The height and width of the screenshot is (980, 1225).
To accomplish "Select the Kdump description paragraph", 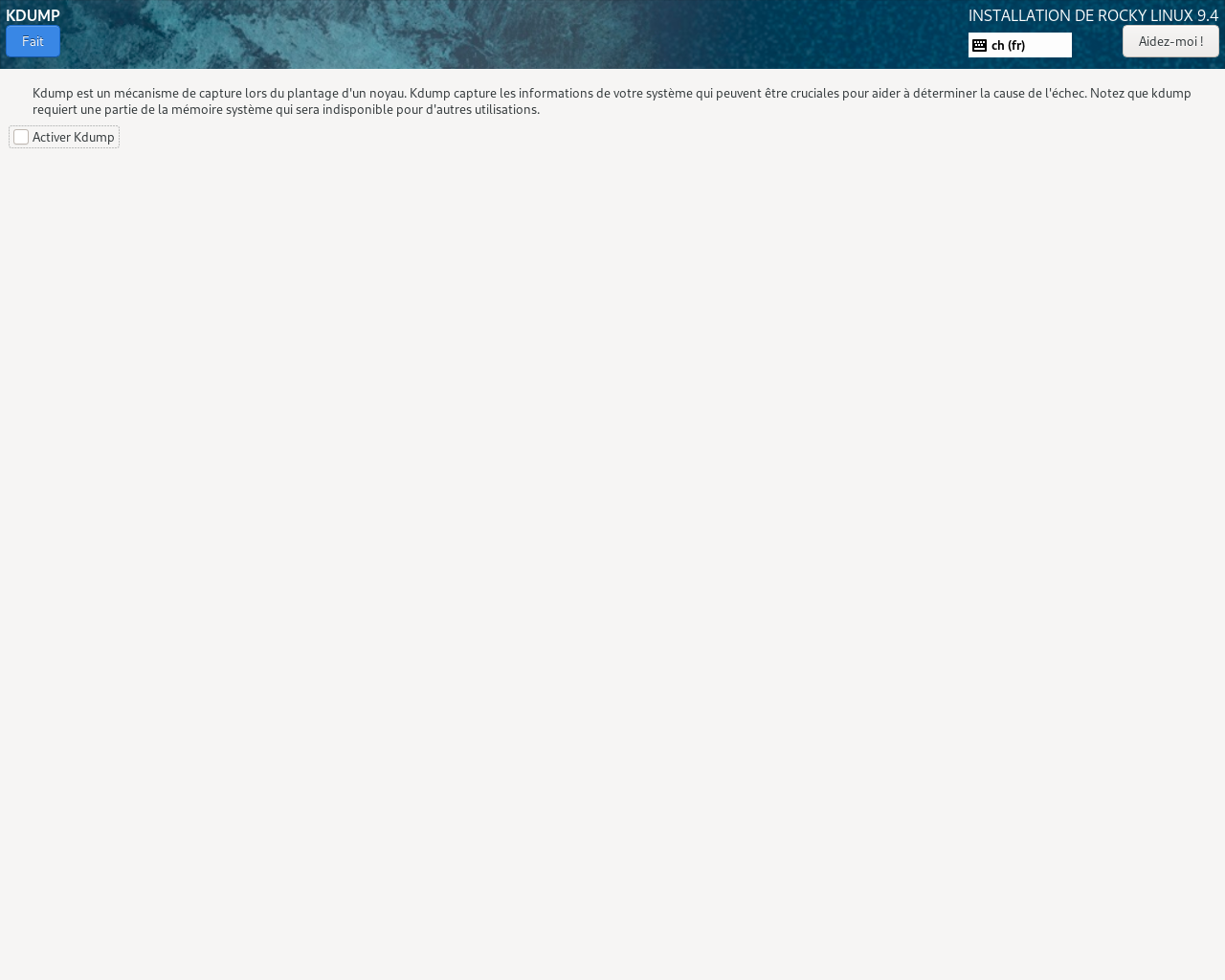I will 612,100.
